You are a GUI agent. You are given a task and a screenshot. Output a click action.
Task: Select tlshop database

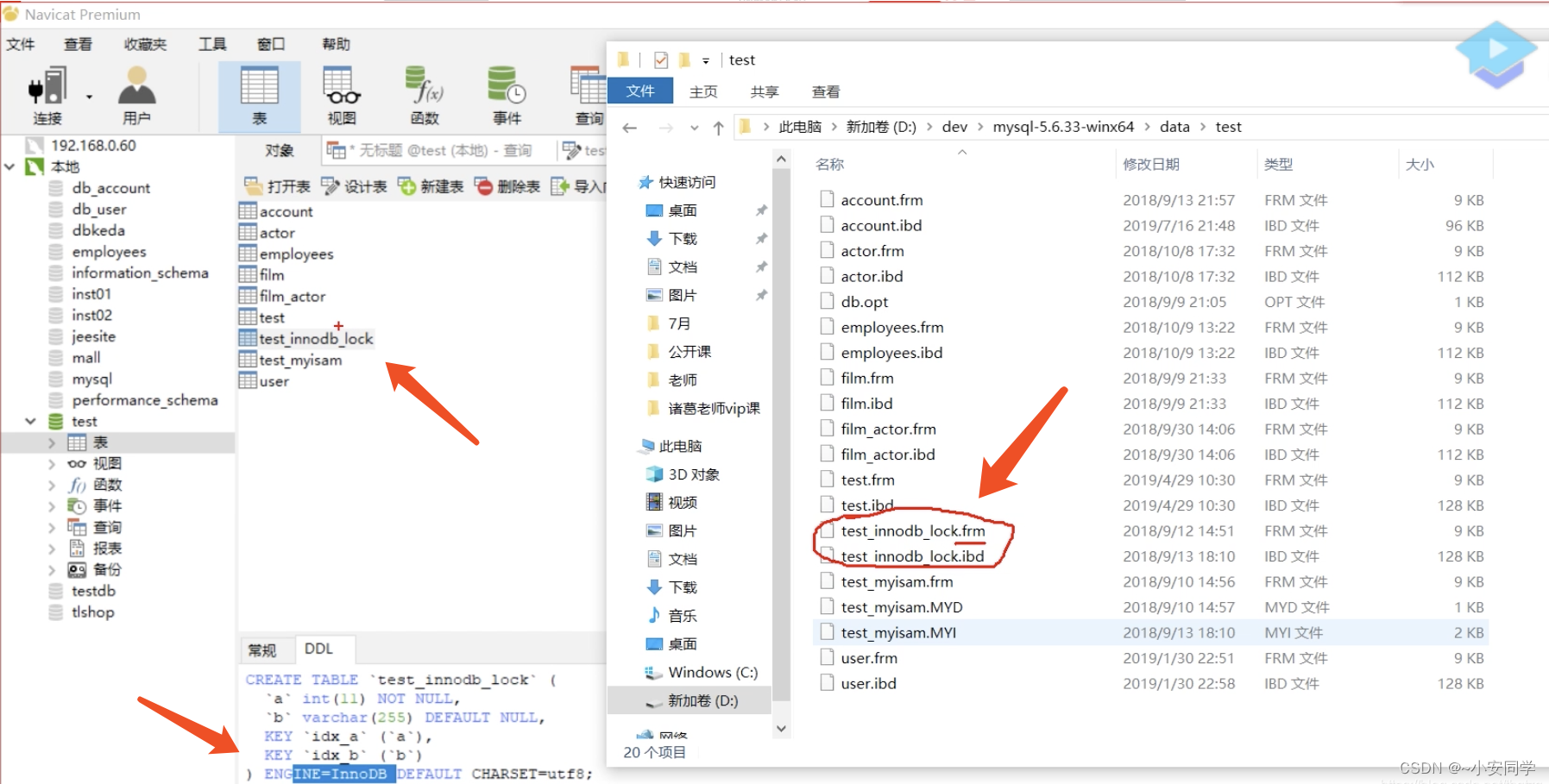tap(92, 612)
